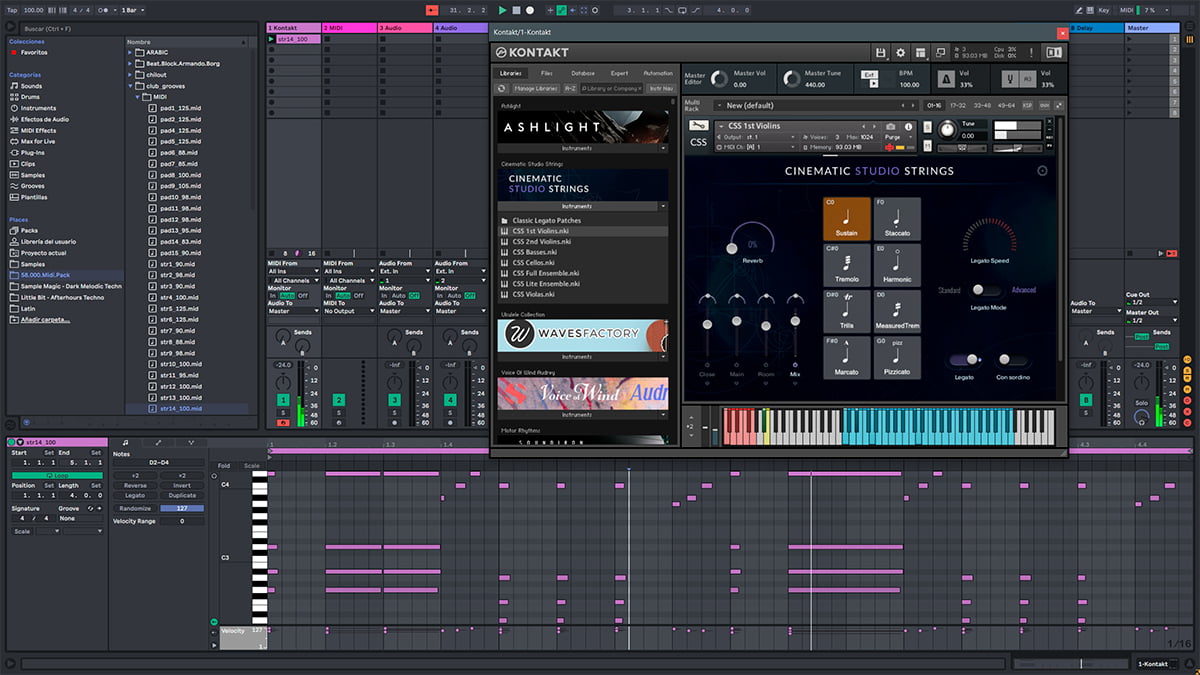Open the clip Notes tab icon

point(124,442)
